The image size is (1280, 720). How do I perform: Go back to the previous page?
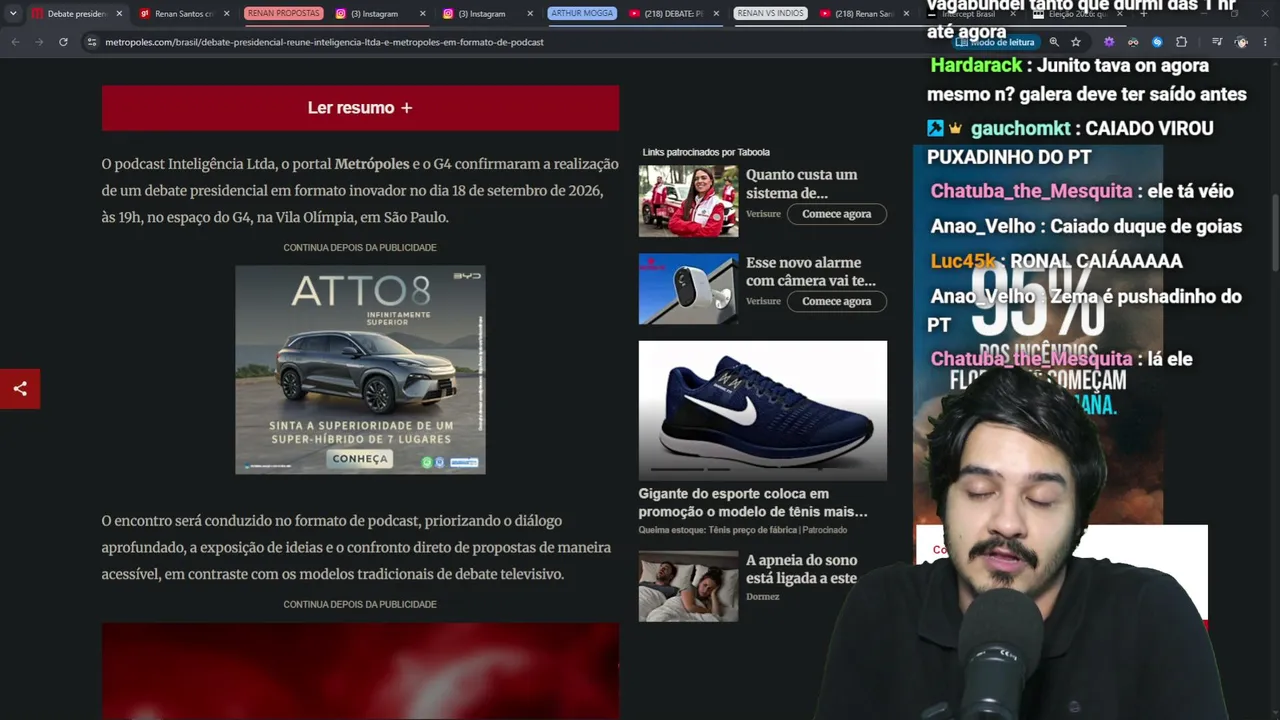point(15,42)
